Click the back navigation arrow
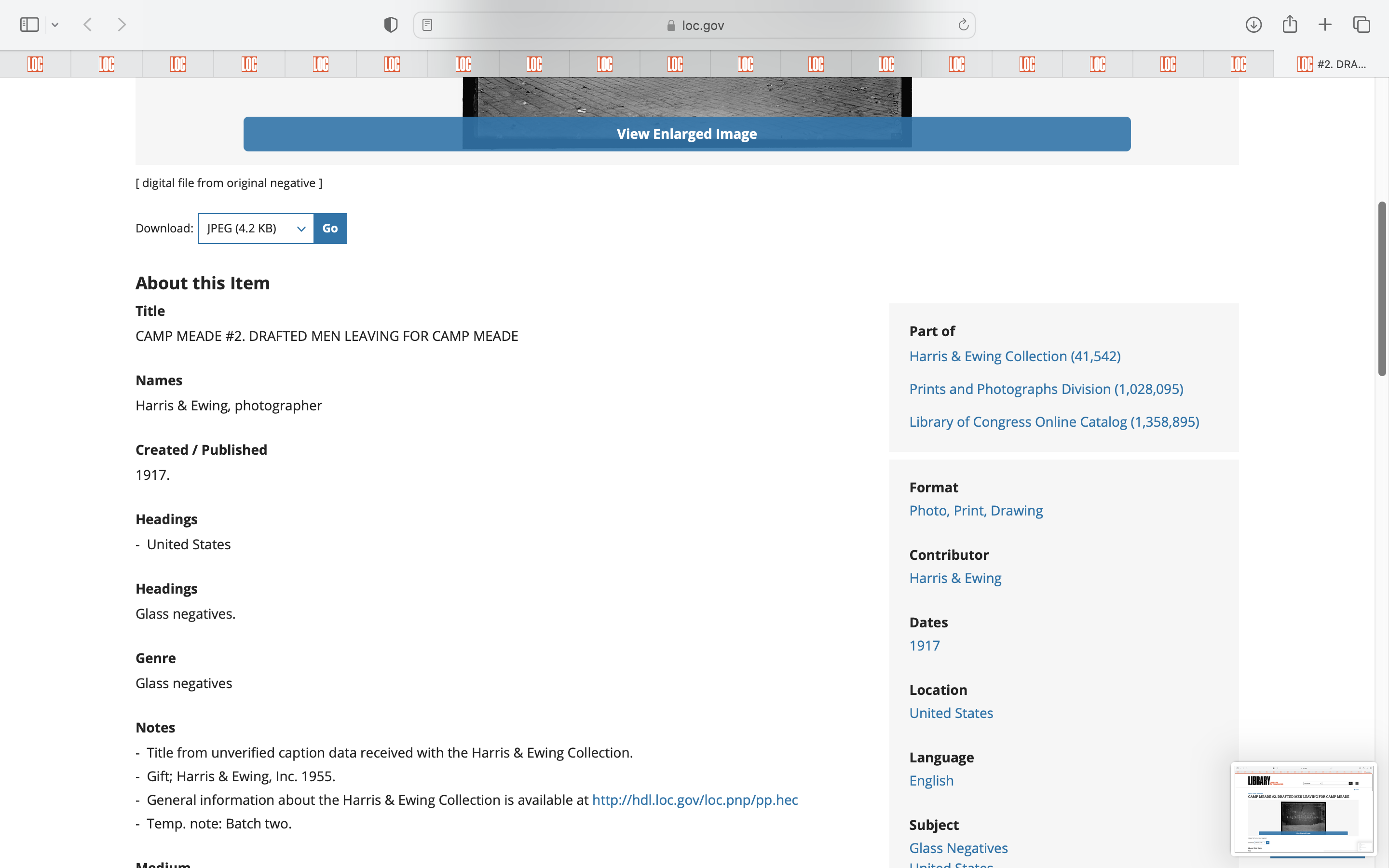Screen dimensions: 1389x868 (88, 25)
